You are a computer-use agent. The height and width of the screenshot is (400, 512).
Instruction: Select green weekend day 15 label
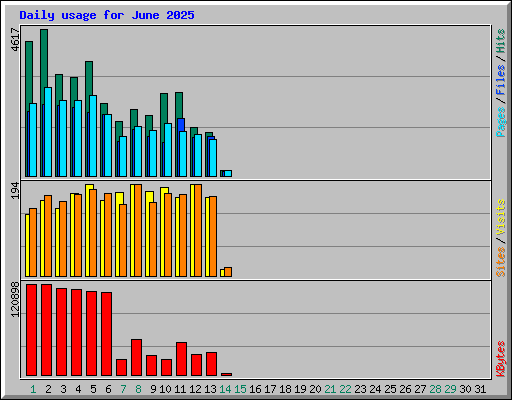click(240, 389)
